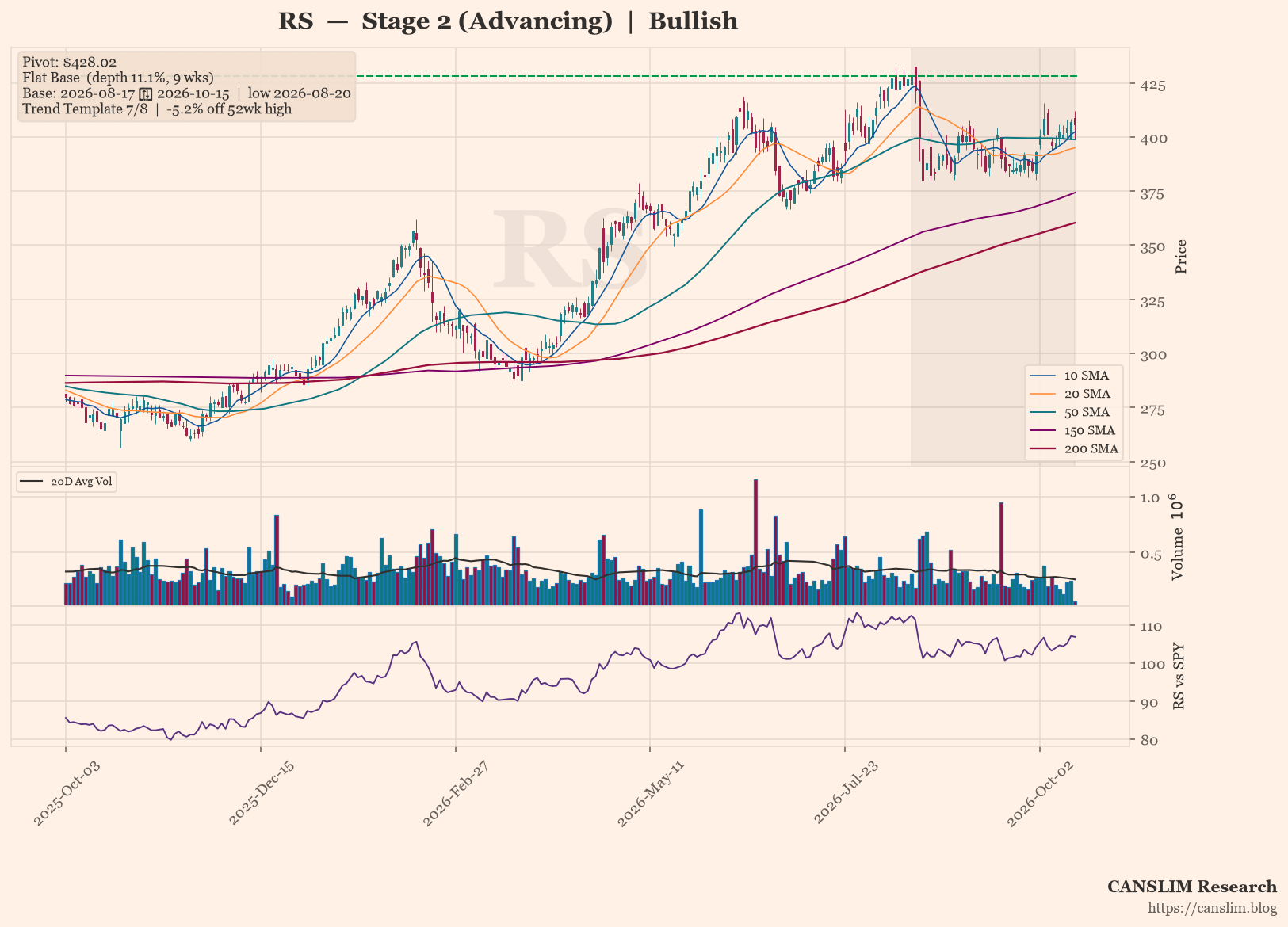Click the 'RS vs SPY' axis label
Screen dimensions: 1288x927
tap(1179, 675)
